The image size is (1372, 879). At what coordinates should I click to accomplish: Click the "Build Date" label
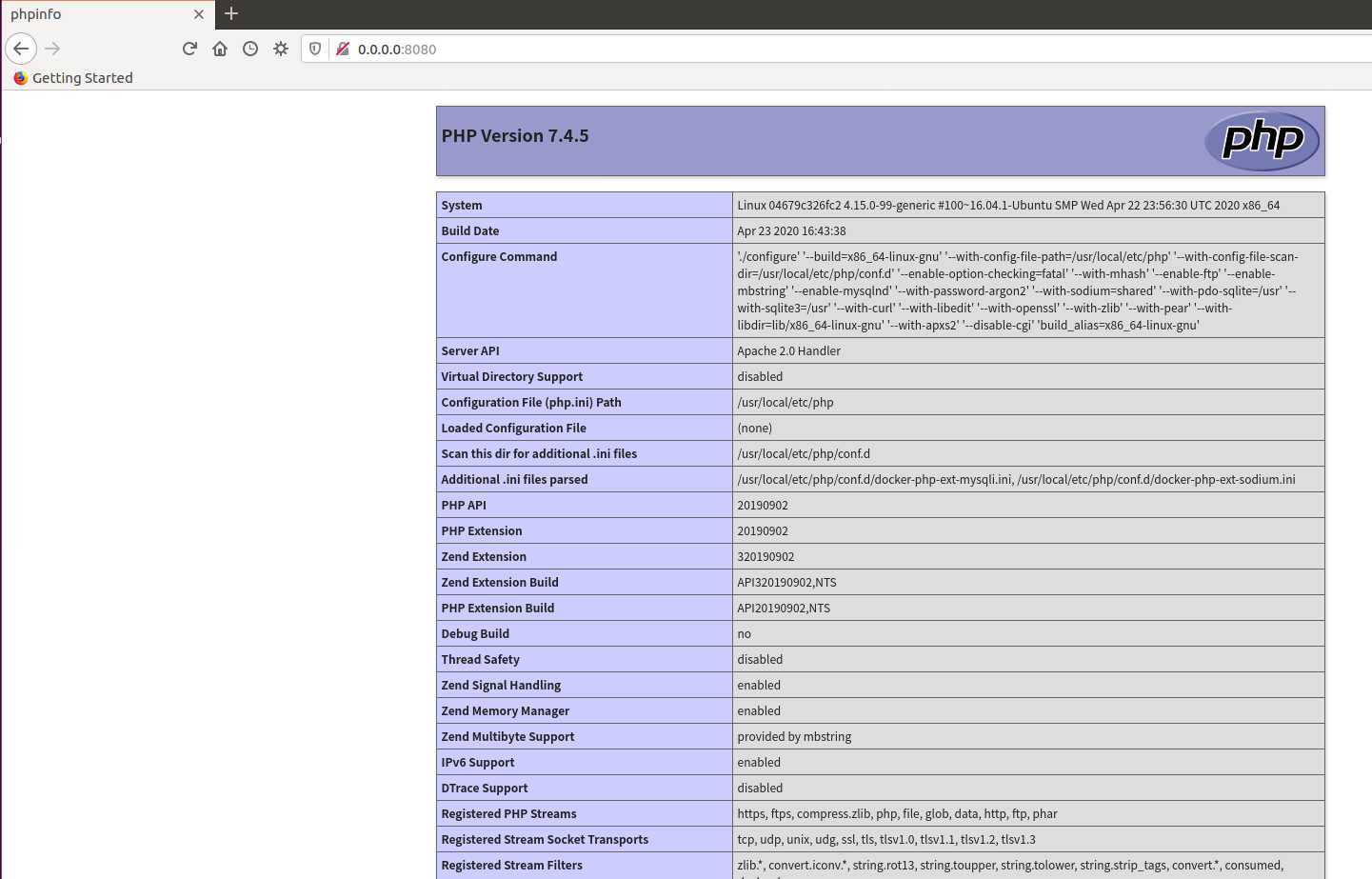tap(470, 231)
